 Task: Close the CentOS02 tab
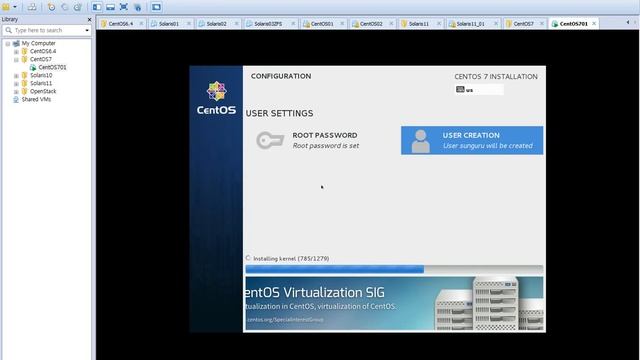(391, 24)
